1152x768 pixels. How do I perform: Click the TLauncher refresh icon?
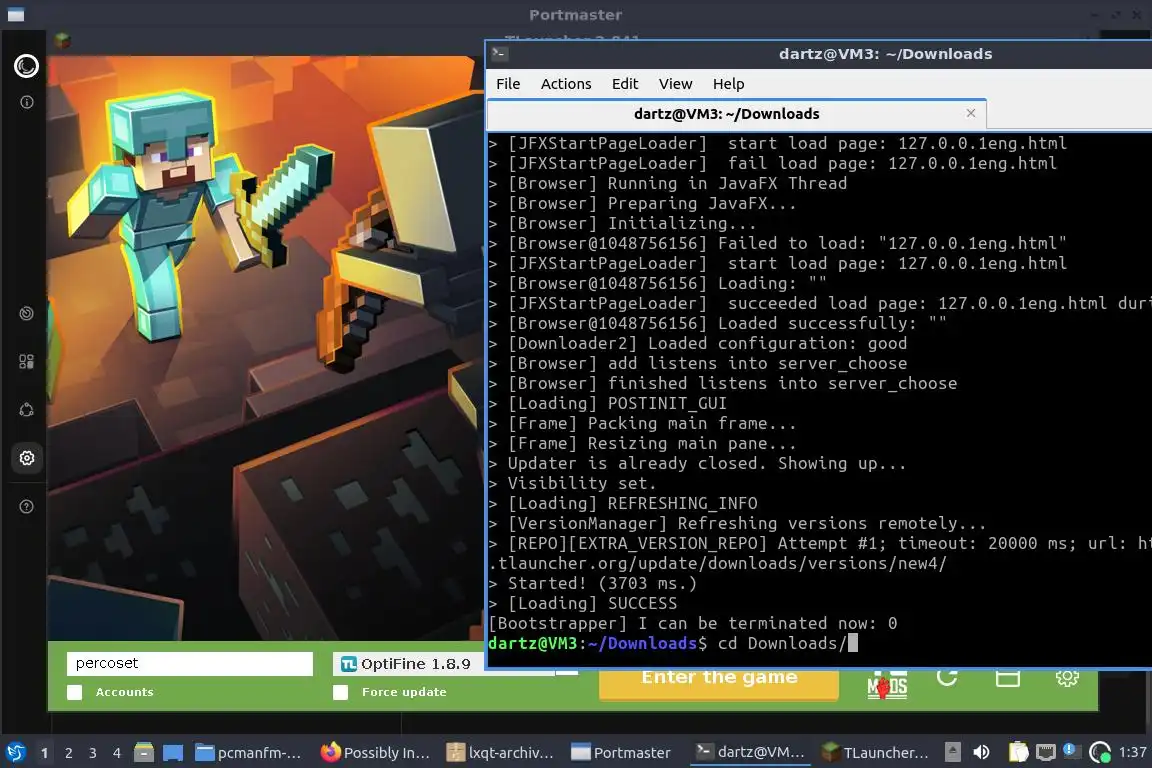[x=947, y=678]
